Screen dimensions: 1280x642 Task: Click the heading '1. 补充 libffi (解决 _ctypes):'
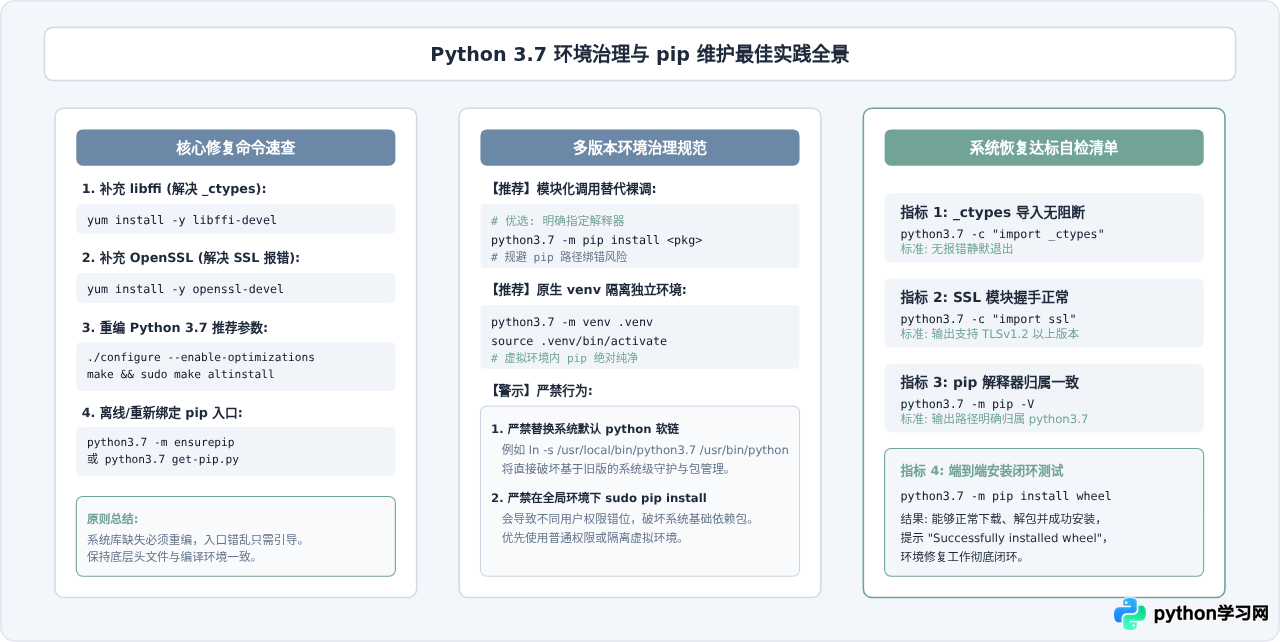pos(174,189)
